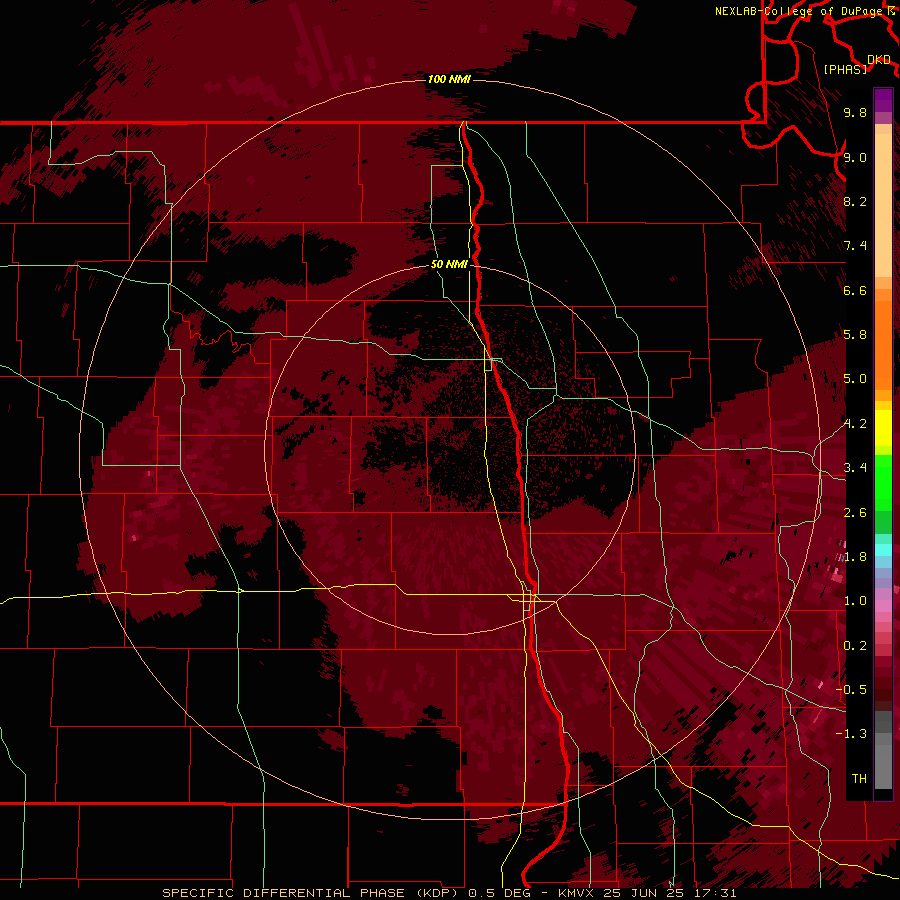Pick the orange segment of the color bar
This screenshot has height=900, width=900.
coord(883,346)
